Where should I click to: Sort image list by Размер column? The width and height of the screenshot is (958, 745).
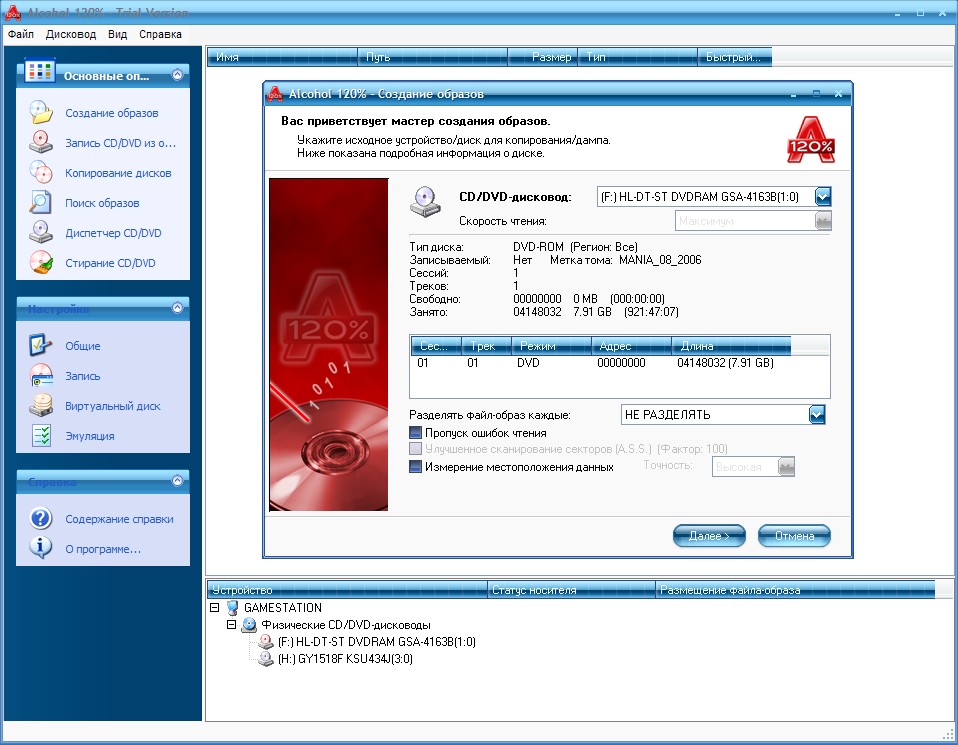543,57
